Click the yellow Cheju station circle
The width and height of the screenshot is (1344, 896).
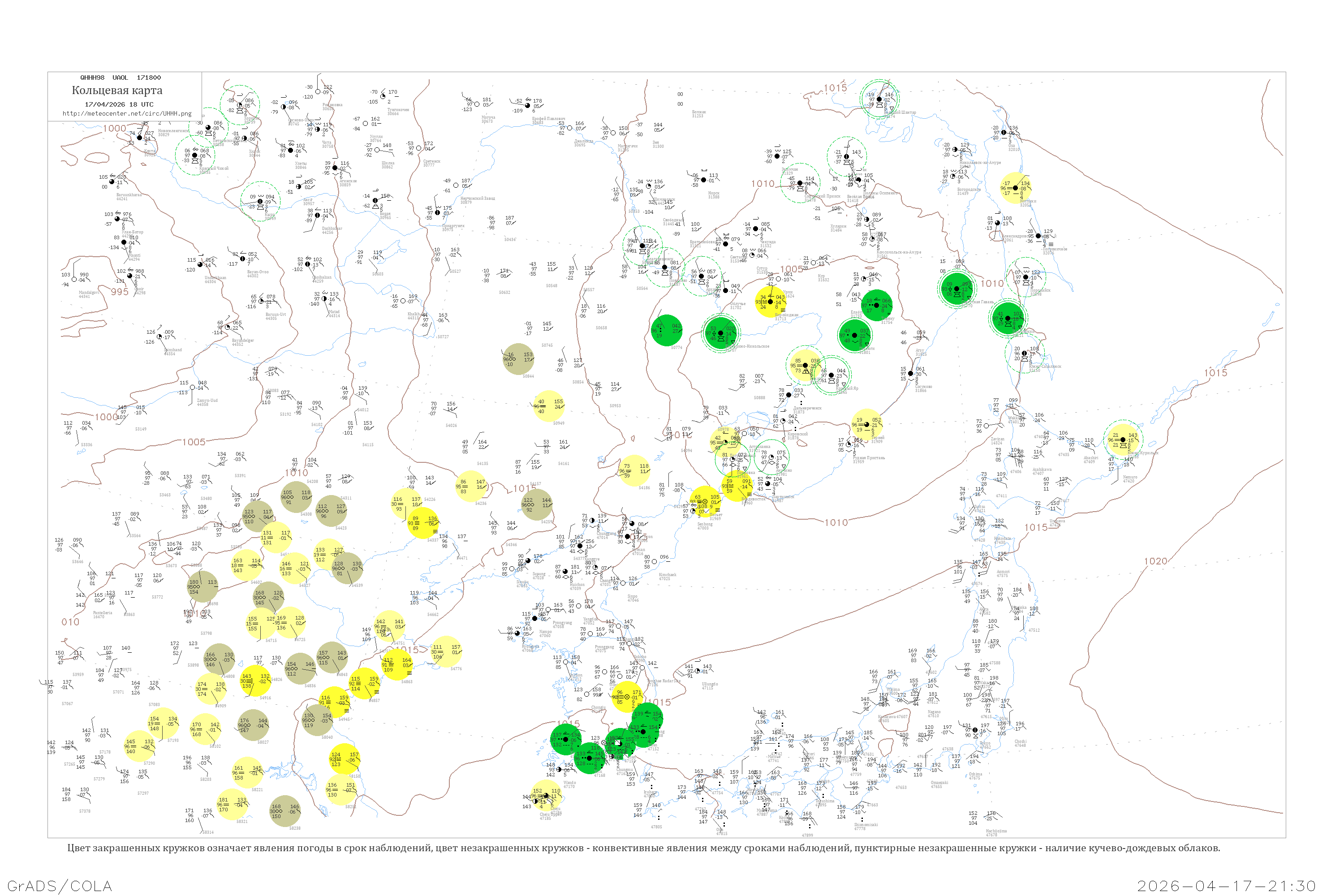(x=546, y=796)
